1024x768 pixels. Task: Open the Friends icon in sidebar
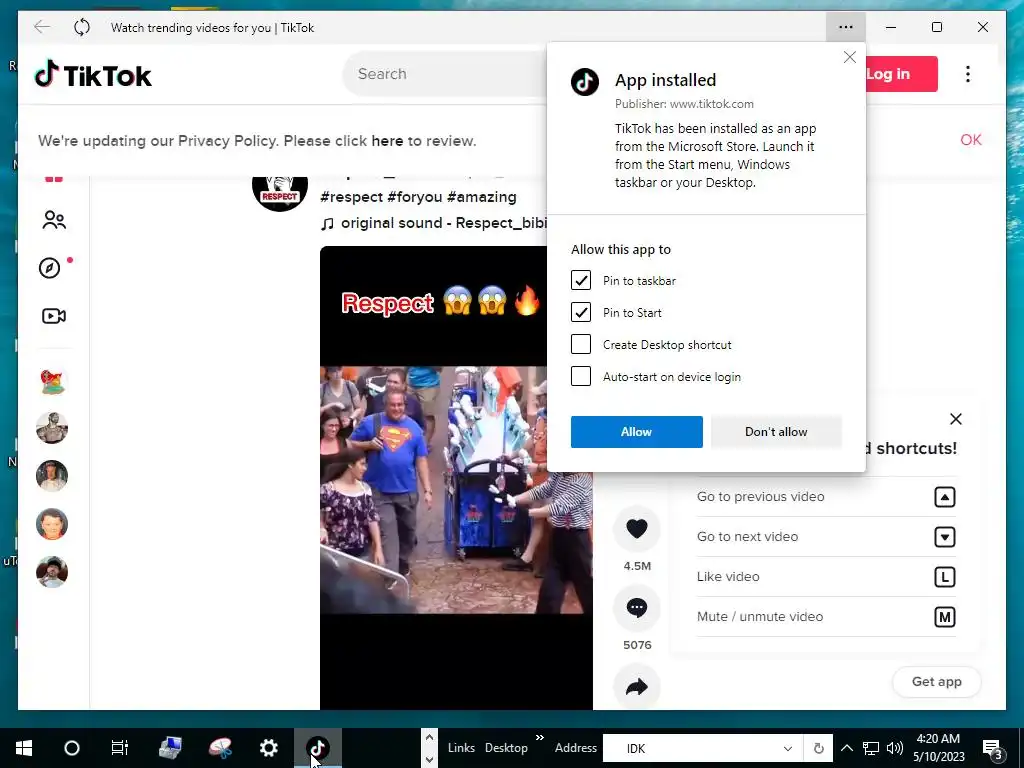pyautogui.click(x=54, y=220)
